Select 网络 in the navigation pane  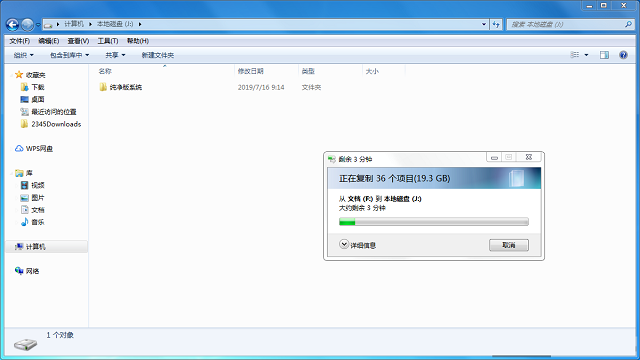pos(32,271)
